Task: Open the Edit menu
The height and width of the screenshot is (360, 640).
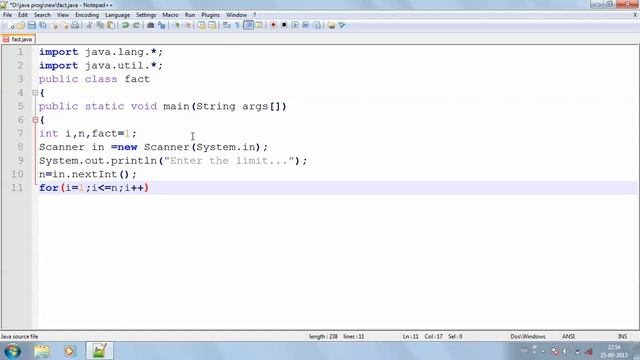Action: tap(22, 15)
